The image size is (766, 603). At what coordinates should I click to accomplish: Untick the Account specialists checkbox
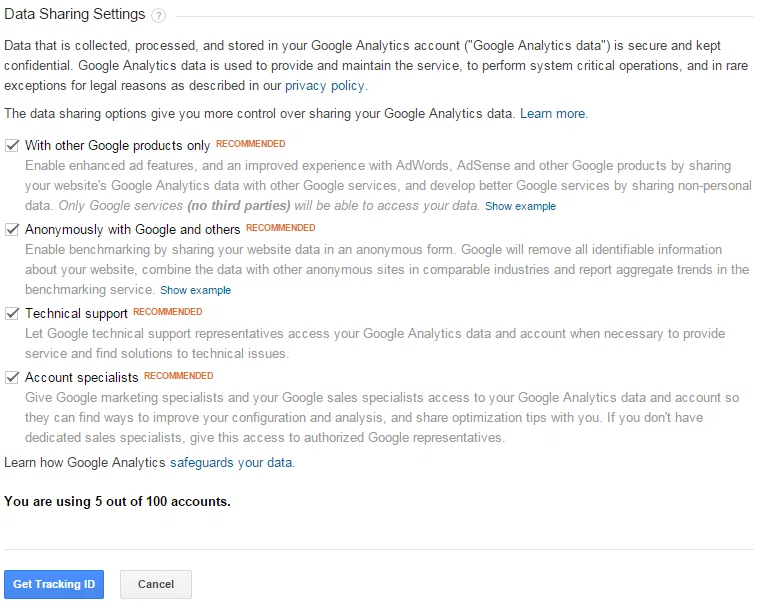(12, 377)
